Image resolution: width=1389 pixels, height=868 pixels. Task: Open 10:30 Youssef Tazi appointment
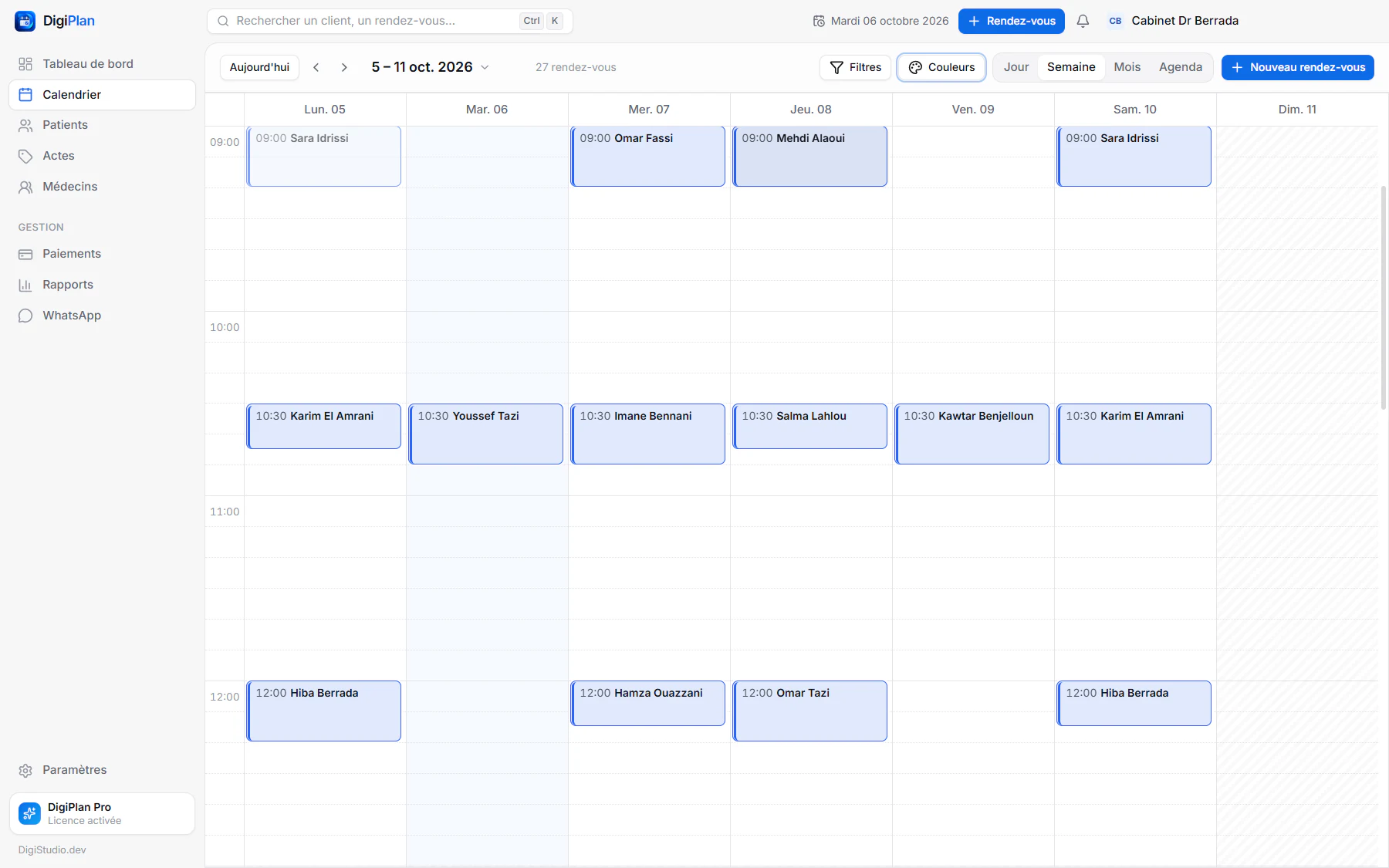[486, 434]
